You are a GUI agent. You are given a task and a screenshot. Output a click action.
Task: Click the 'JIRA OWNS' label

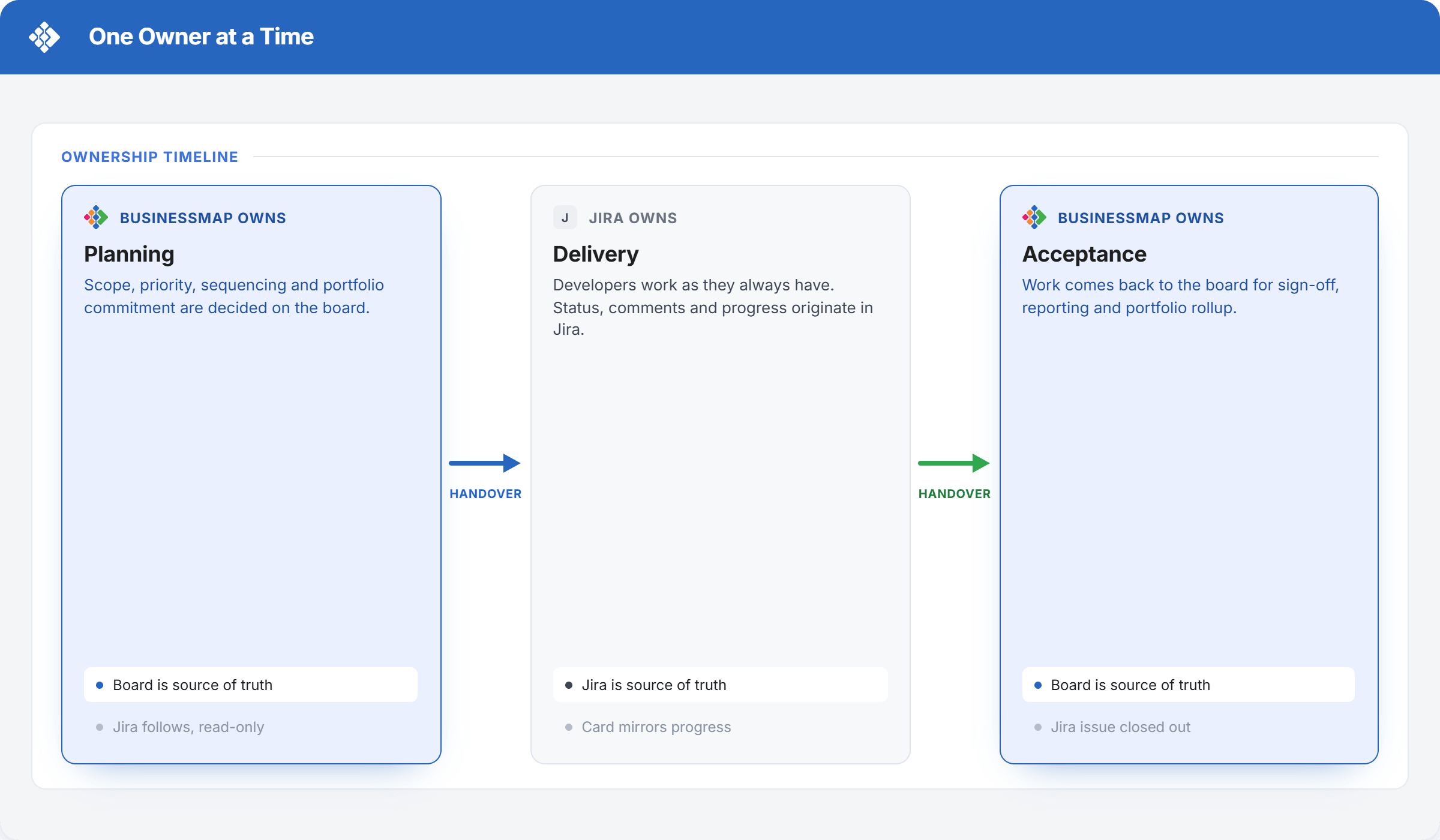(x=633, y=218)
